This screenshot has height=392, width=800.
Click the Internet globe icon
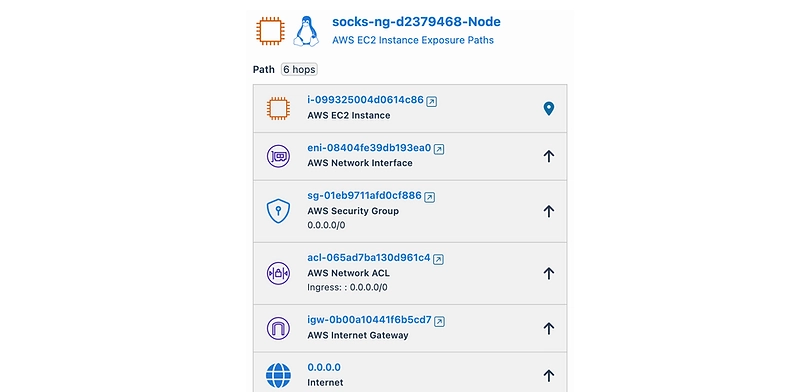(278, 376)
